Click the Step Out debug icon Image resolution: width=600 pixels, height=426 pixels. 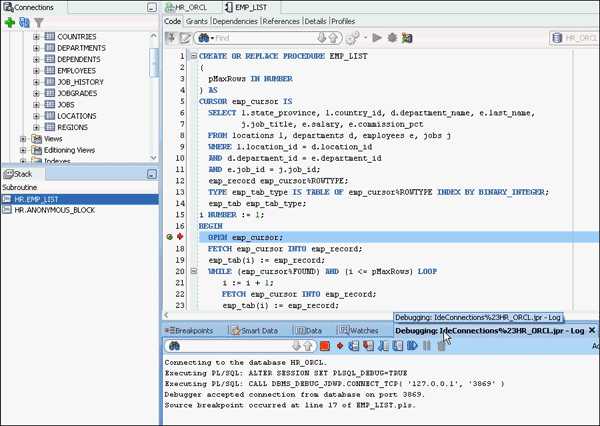click(x=383, y=346)
